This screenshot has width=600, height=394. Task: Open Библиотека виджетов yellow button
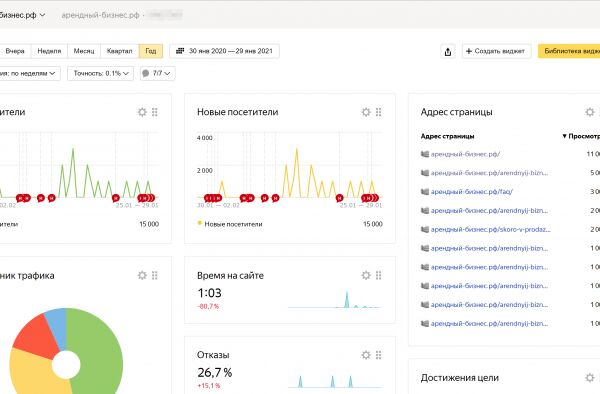[x=569, y=51]
